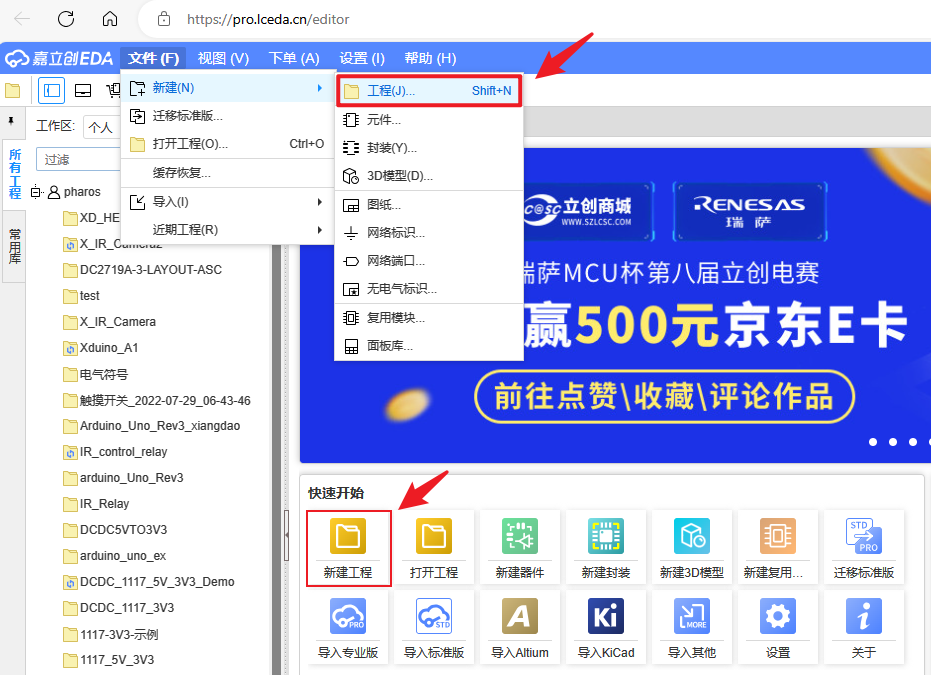The image size is (931, 675).
Task: Click the 导入Altium icon
Action: click(520, 616)
